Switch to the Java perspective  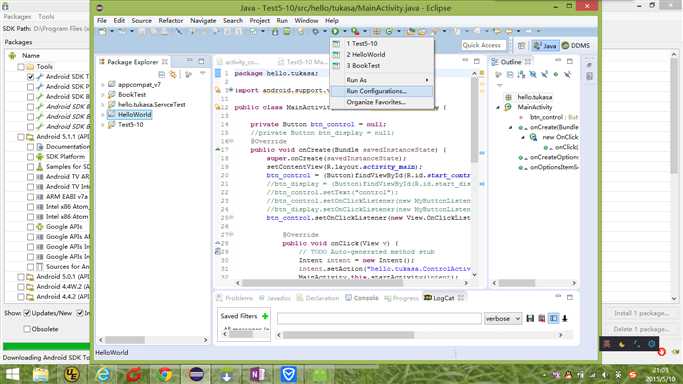[545, 45]
